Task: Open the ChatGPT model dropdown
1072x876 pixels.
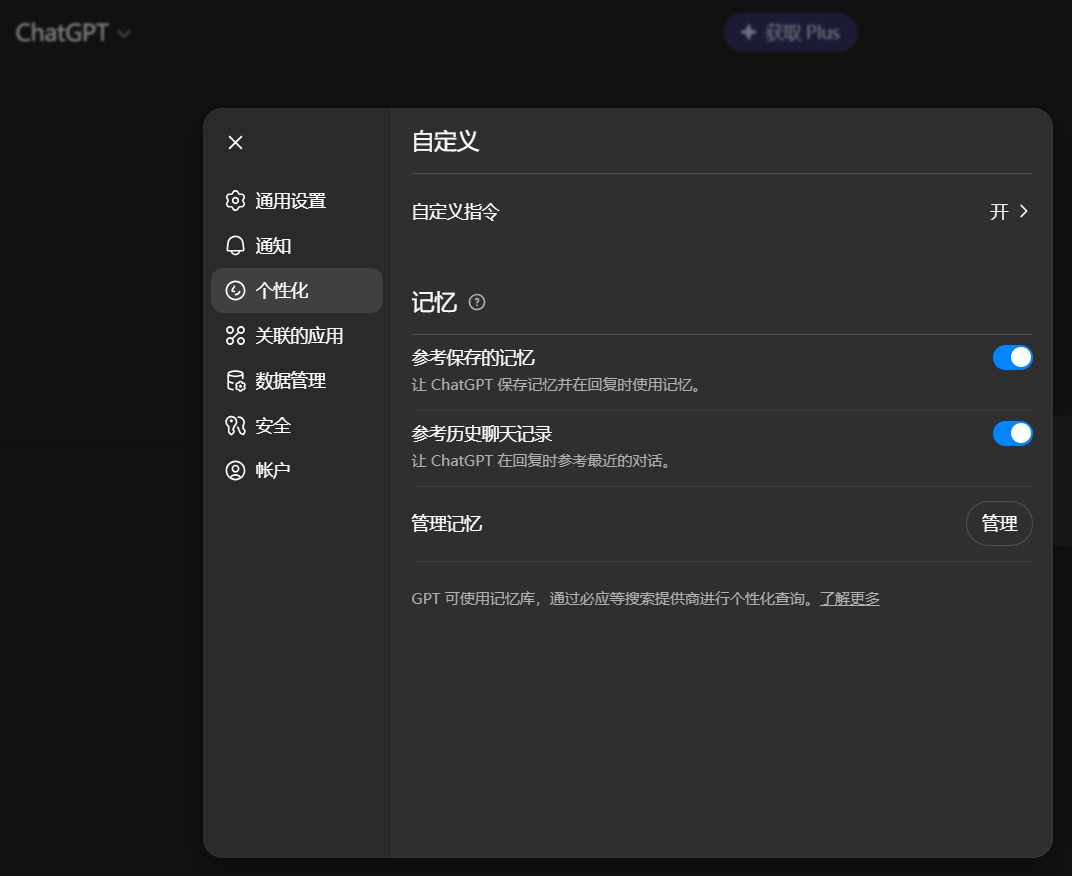Action: click(x=73, y=32)
